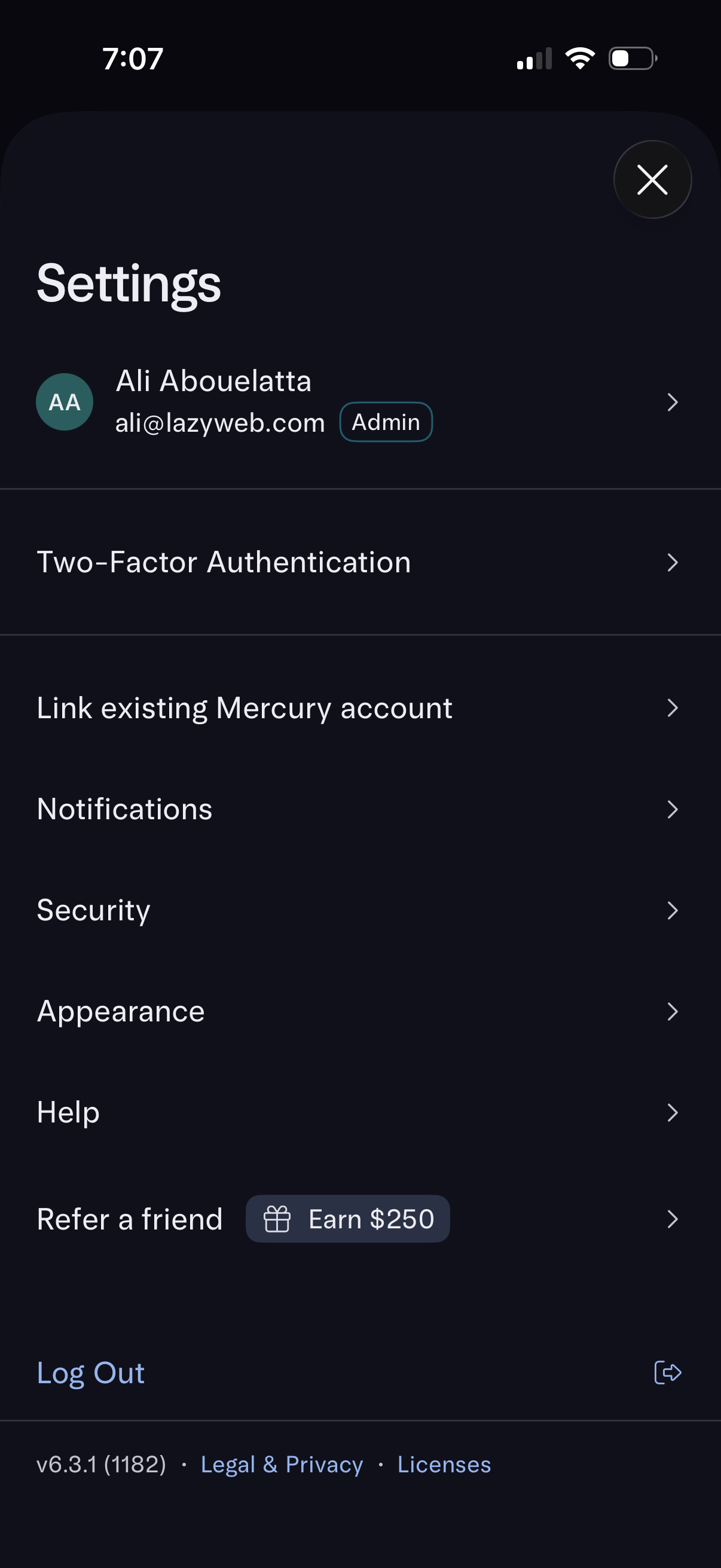The width and height of the screenshot is (721, 1568).
Task: Tap the Wi-Fi status icon
Action: [580, 59]
